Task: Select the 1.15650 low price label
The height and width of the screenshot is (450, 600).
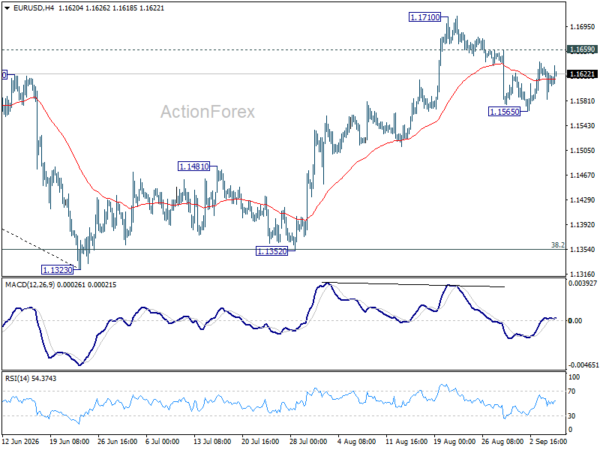Action: pyautogui.click(x=504, y=112)
